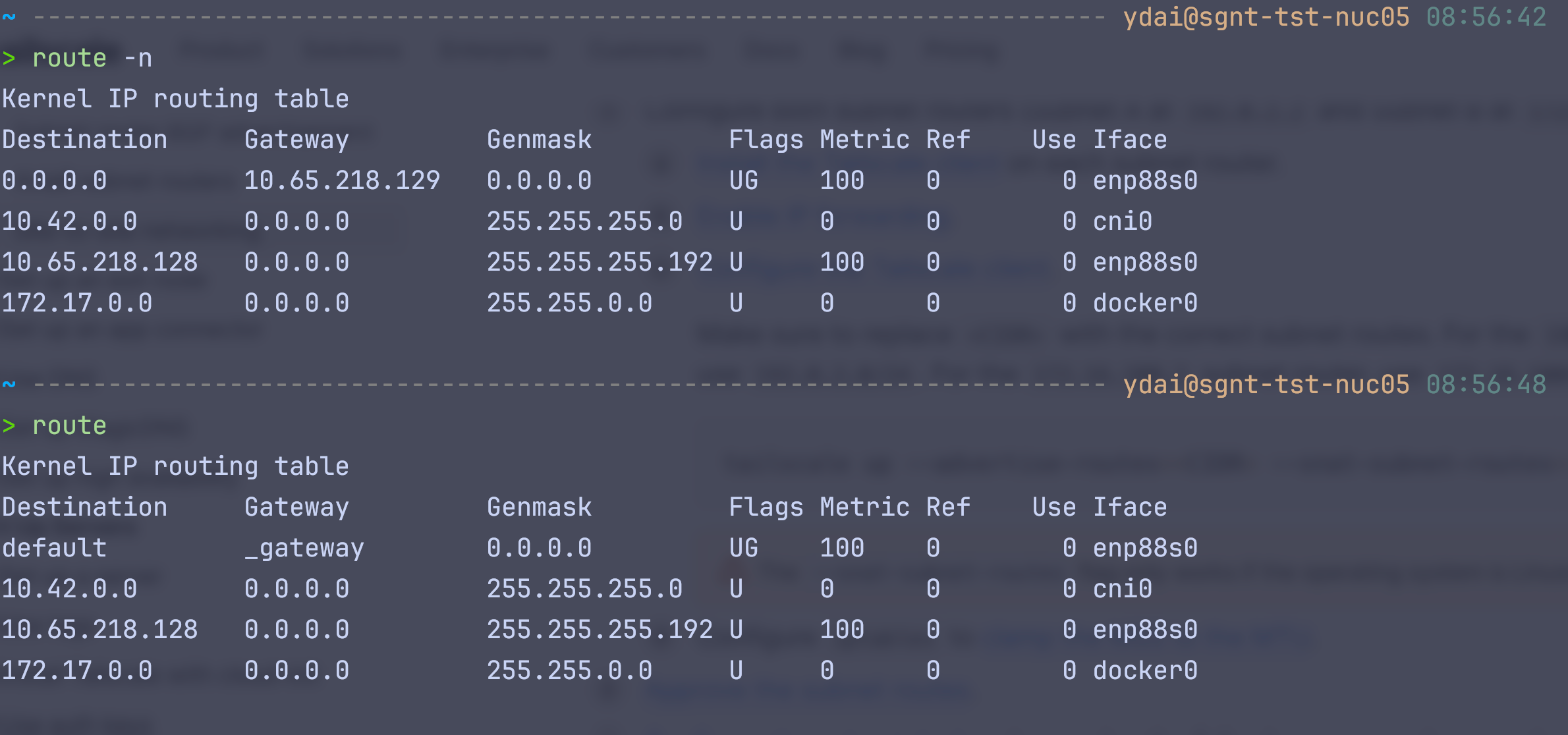Click the 'default' destination entry
The image size is (1568, 735).
(x=54, y=548)
